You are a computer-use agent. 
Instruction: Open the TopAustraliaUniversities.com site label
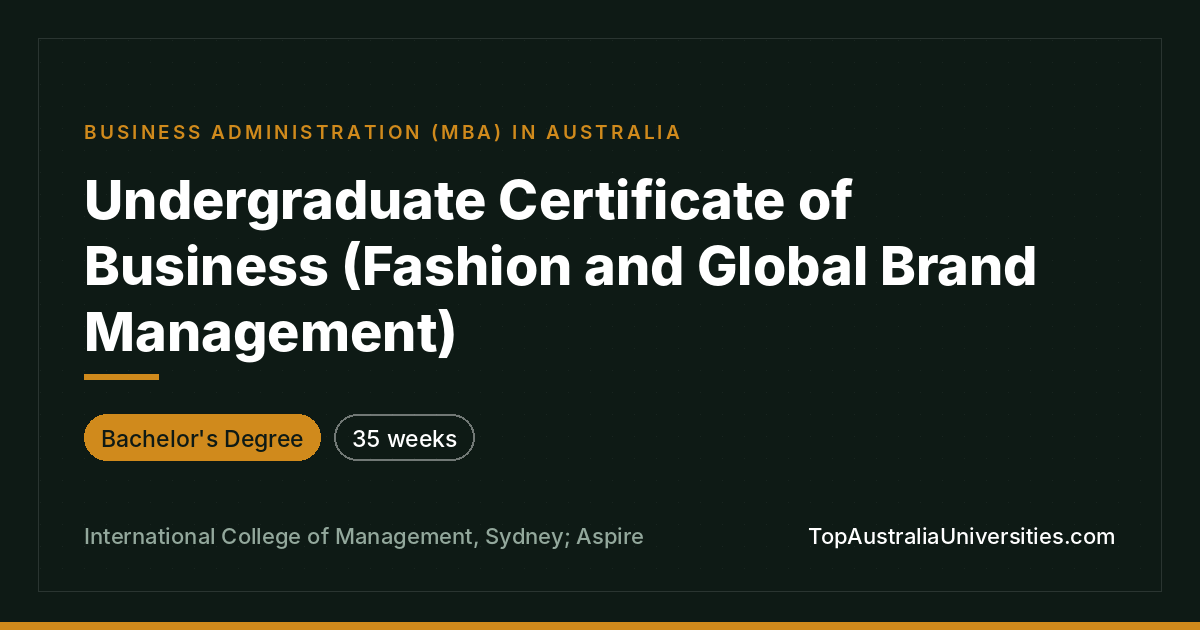961,537
